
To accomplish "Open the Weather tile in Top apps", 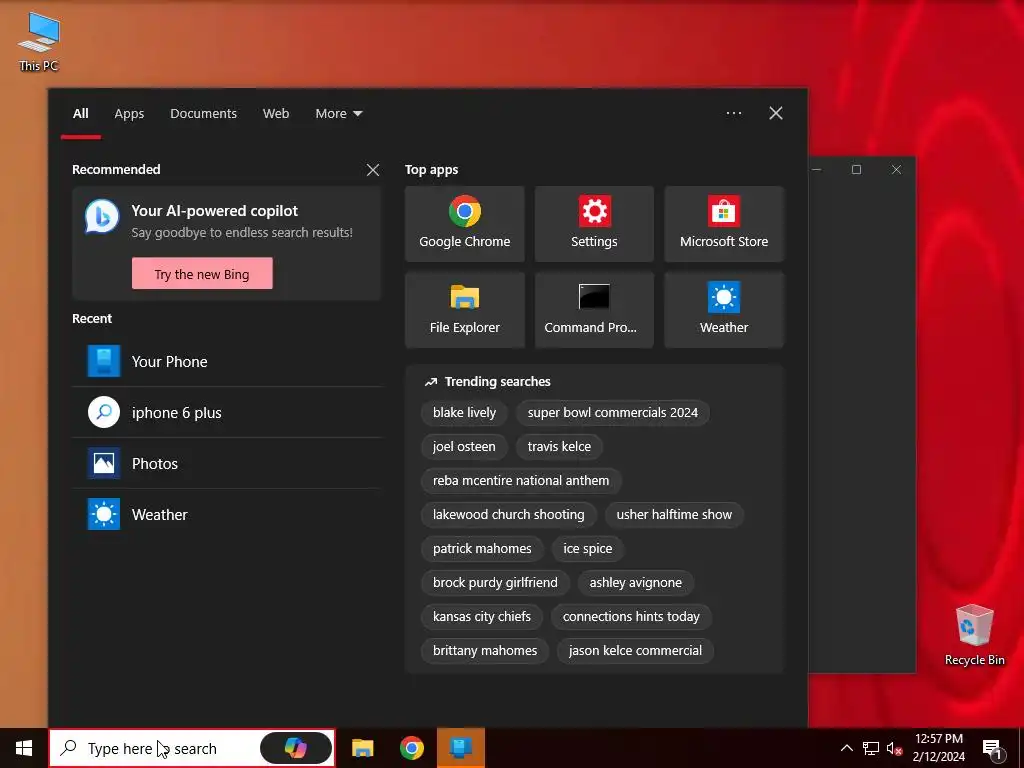I will (x=724, y=310).
